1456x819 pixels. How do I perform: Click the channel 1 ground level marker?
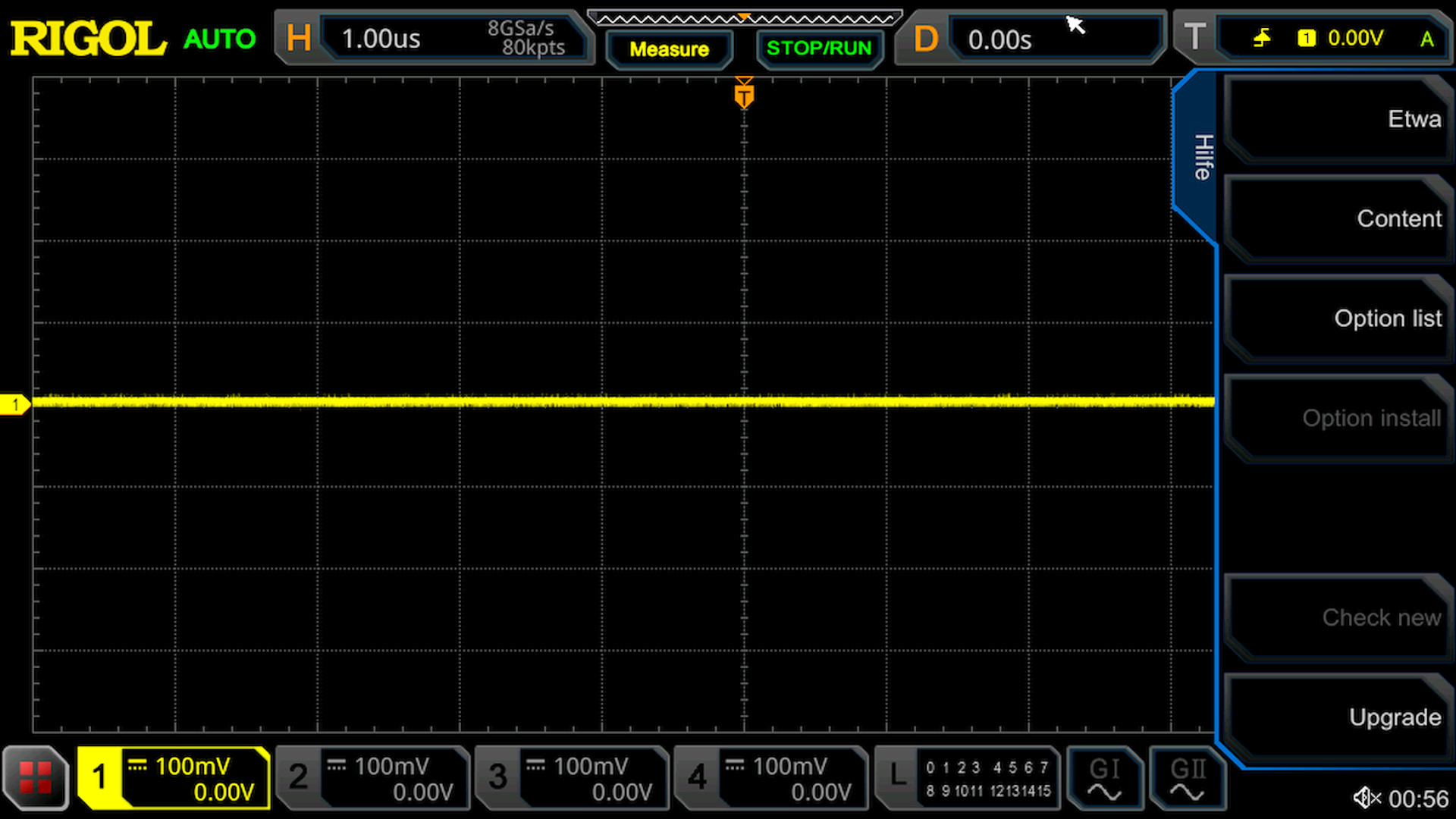15,404
